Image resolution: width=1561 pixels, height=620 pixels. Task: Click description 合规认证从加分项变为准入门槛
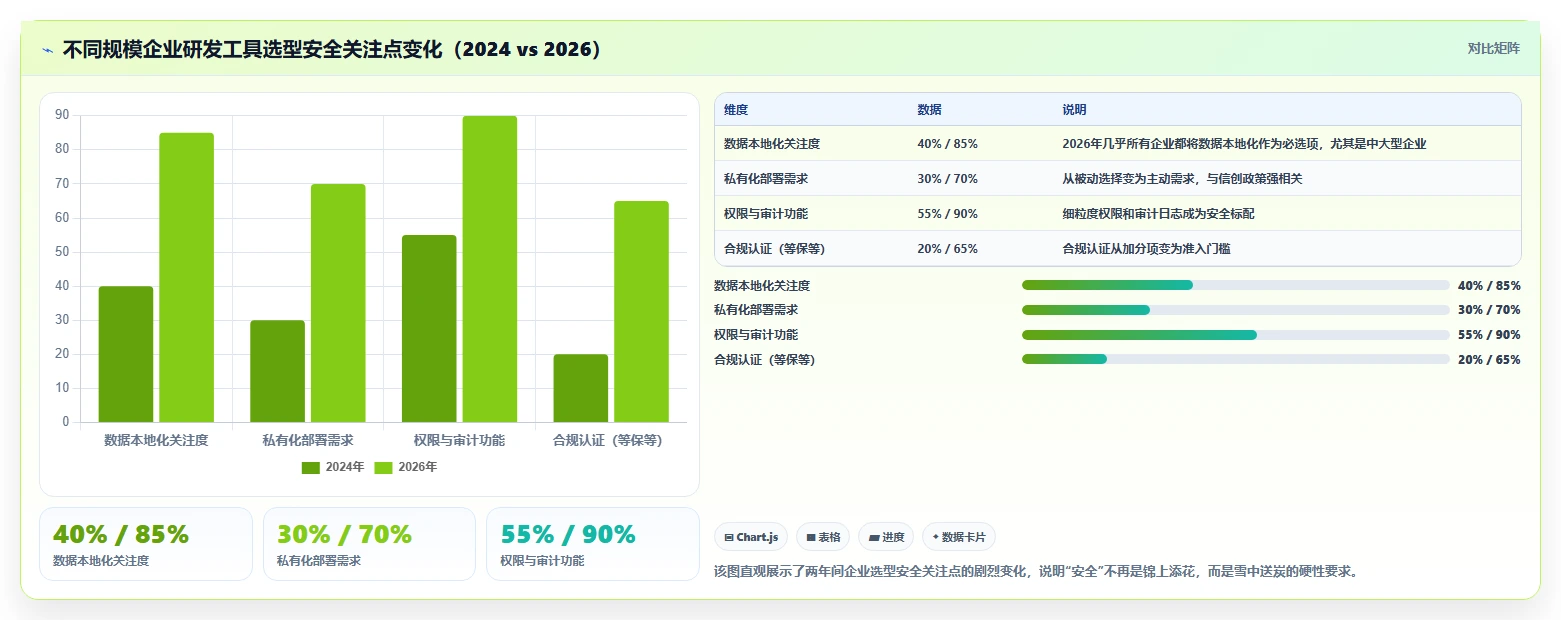(1146, 249)
